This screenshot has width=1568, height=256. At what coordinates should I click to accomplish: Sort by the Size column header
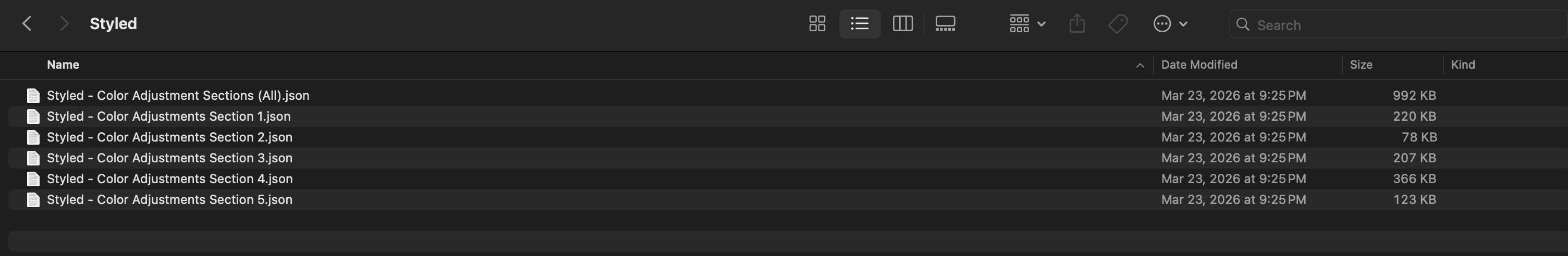click(x=1361, y=65)
